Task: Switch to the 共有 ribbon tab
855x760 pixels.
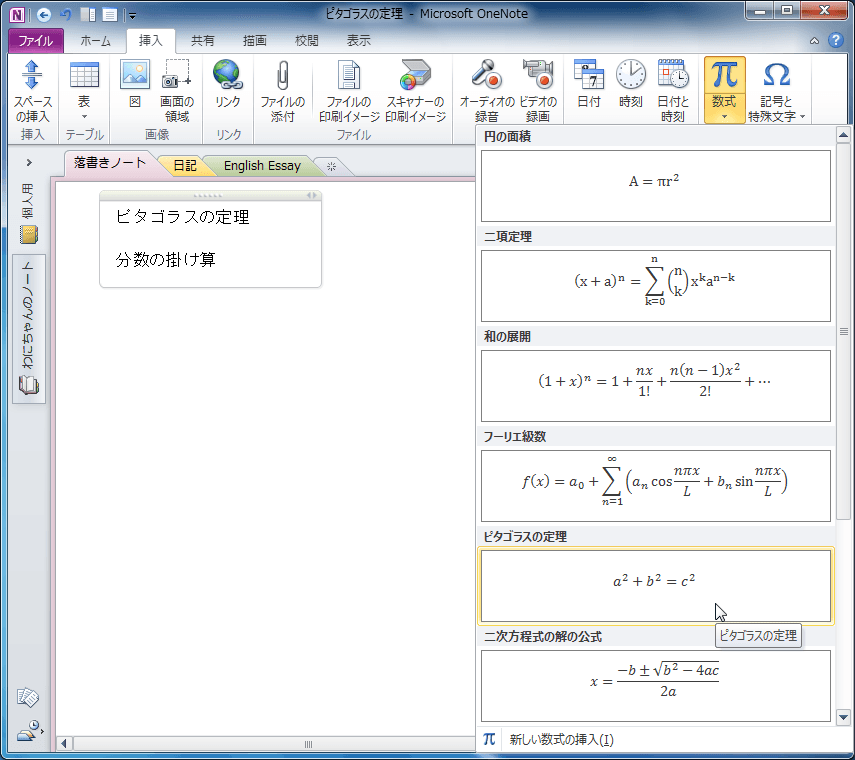Action: click(203, 41)
